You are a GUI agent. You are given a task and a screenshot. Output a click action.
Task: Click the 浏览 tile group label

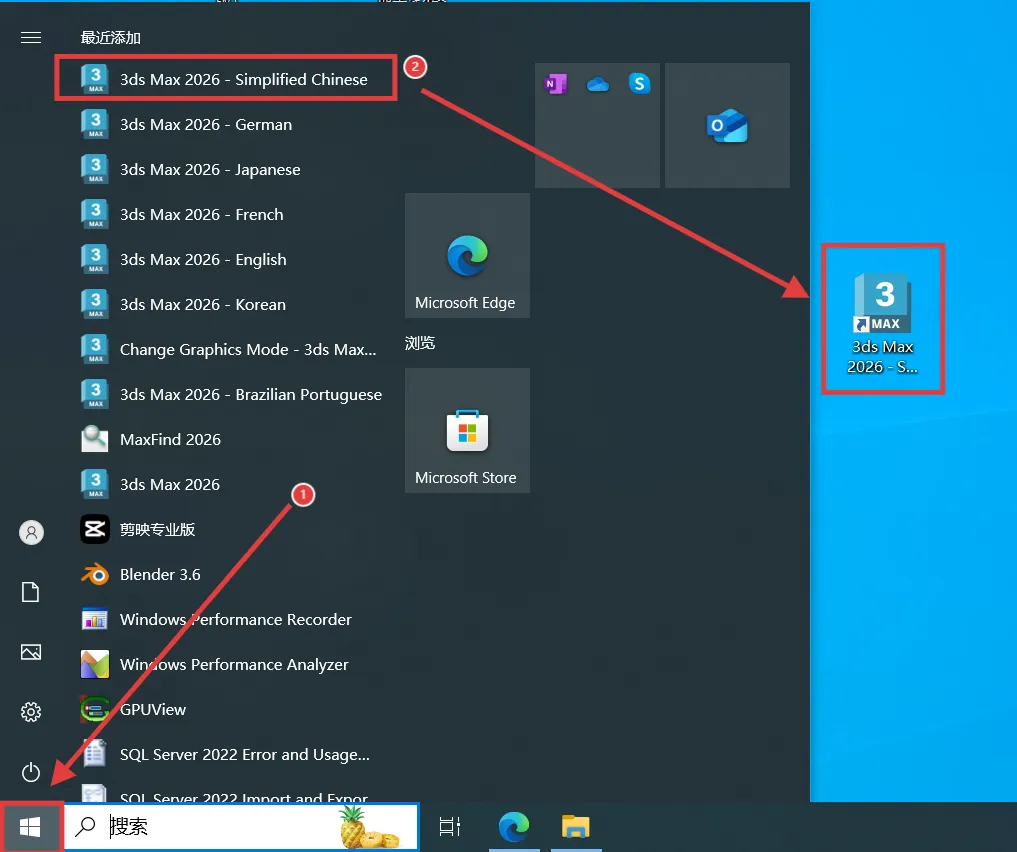[x=420, y=343]
